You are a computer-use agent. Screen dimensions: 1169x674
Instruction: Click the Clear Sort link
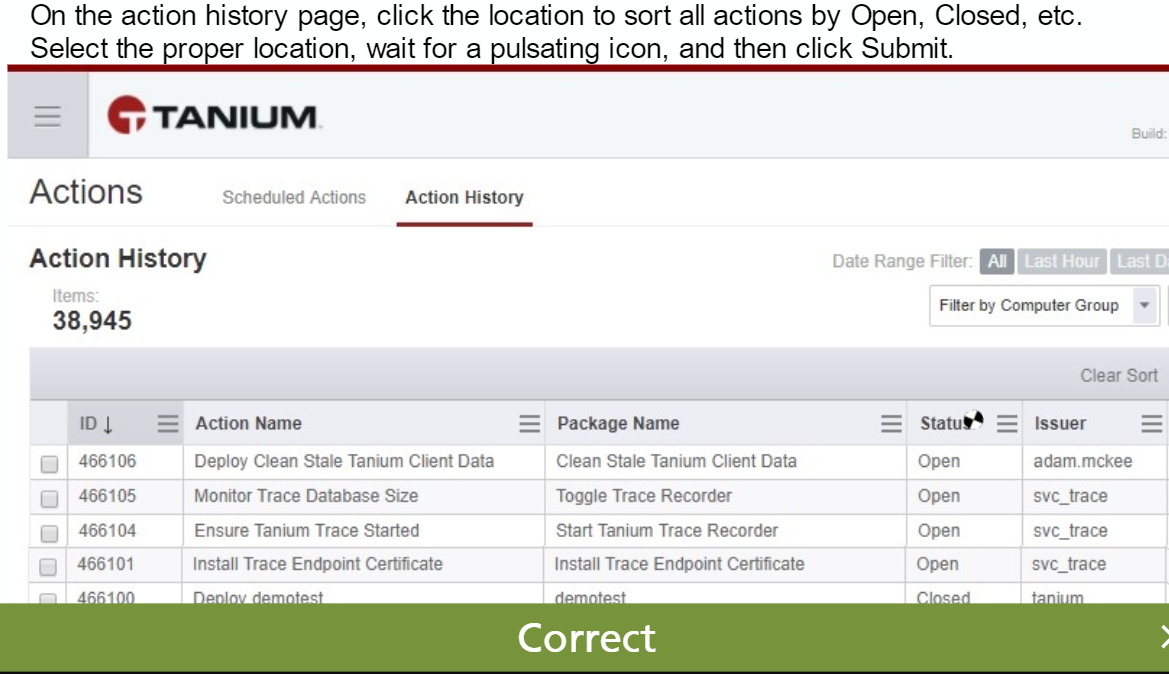click(1118, 376)
